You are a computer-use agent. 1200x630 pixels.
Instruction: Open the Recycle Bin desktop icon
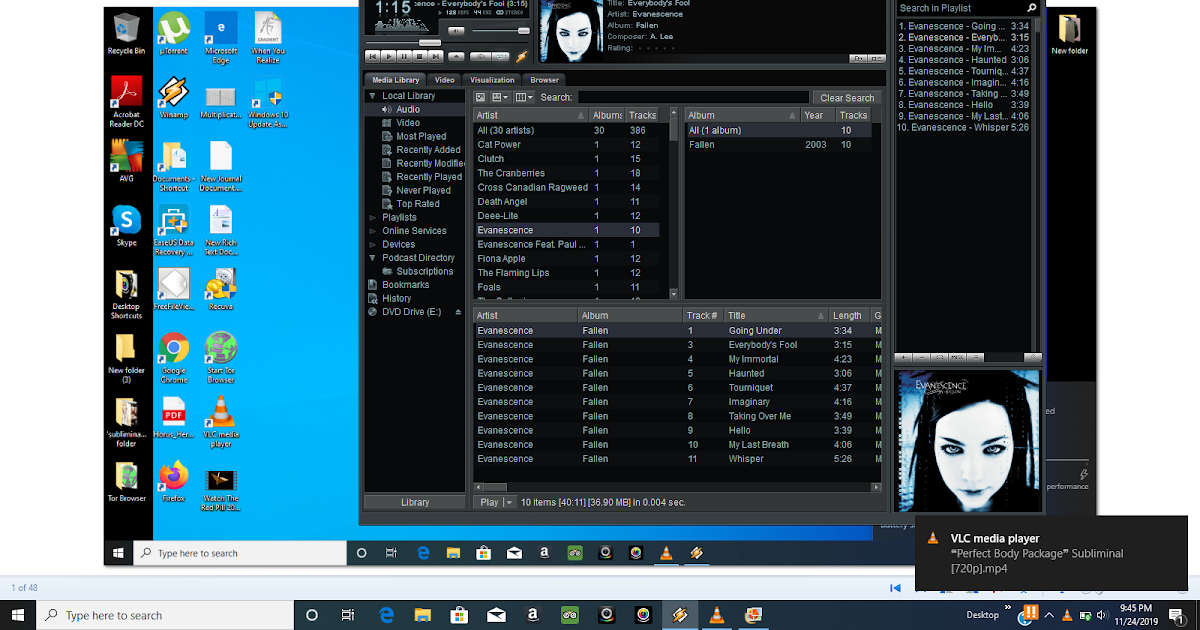(x=127, y=34)
